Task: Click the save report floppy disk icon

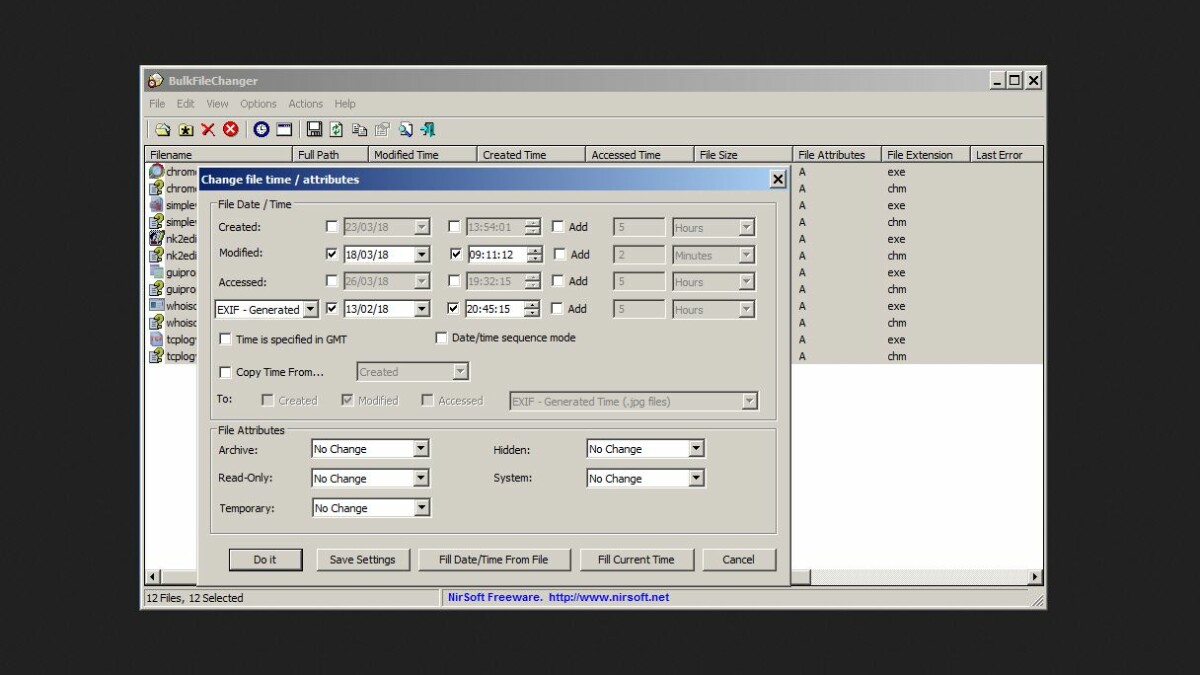Action: point(317,128)
